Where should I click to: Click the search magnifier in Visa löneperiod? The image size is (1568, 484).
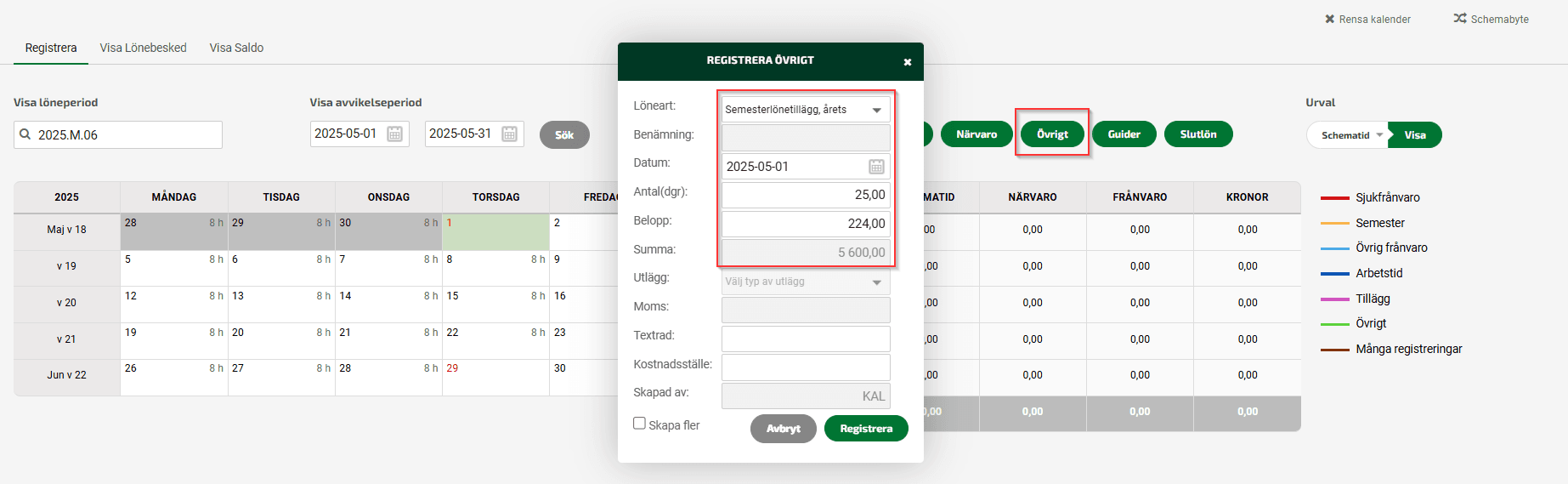click(x=25, y=134)
